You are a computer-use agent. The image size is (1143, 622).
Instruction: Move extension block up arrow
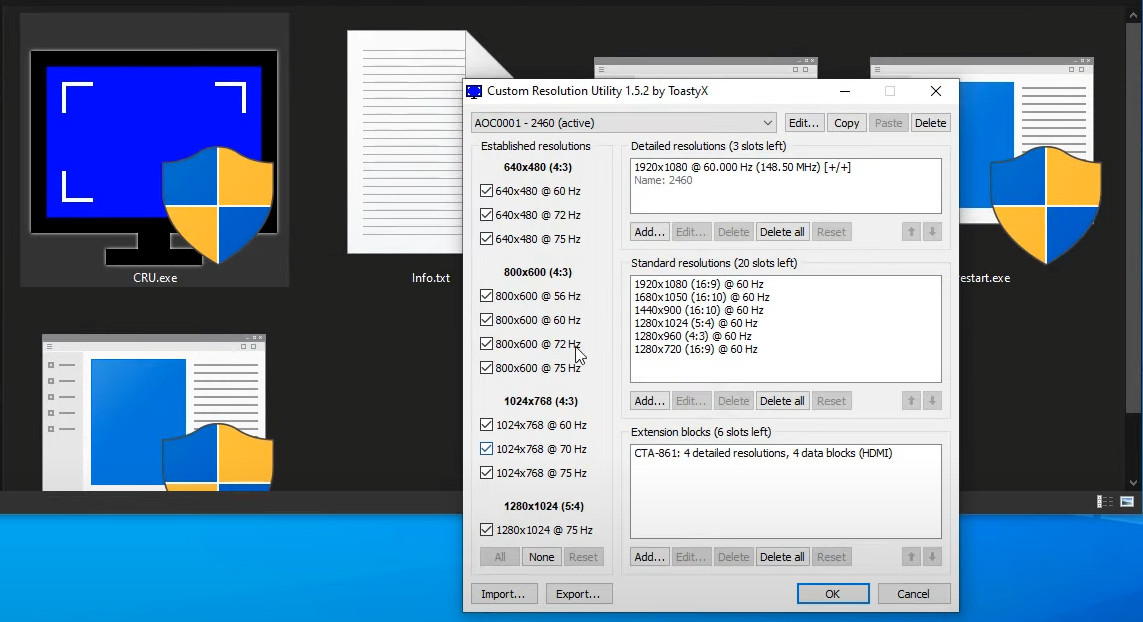(911, 557)
